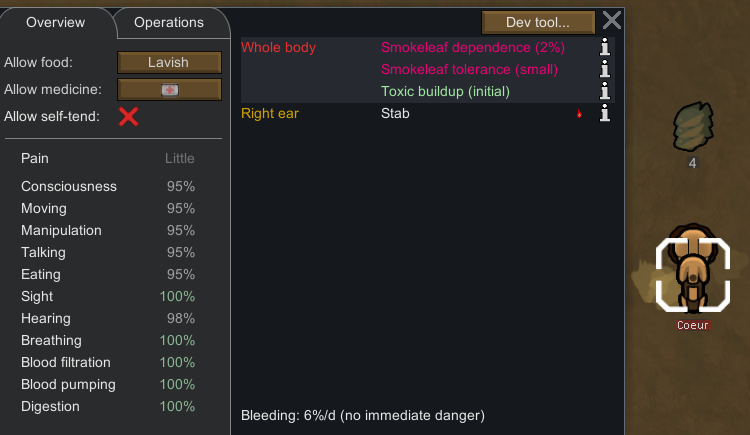Click the Hearing 98% stat row

(x=108, y=318)
